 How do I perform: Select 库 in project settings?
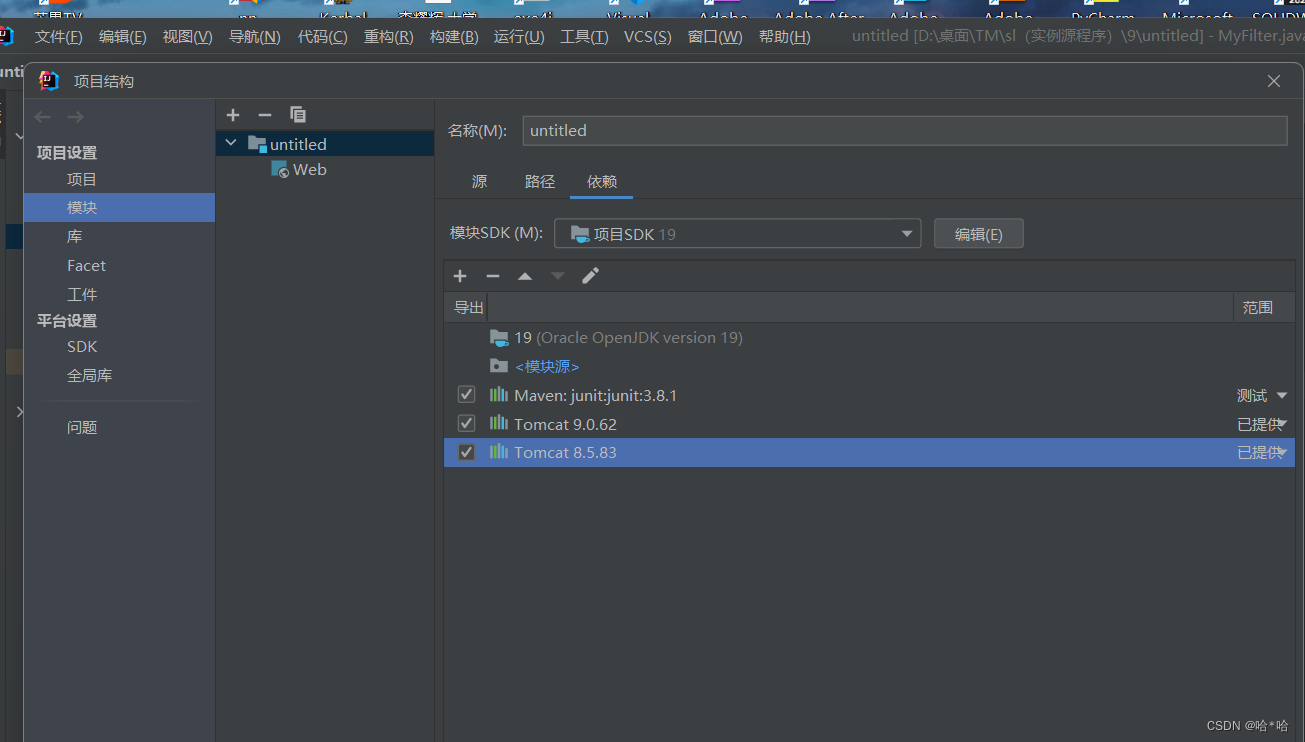tap(75, 237)
